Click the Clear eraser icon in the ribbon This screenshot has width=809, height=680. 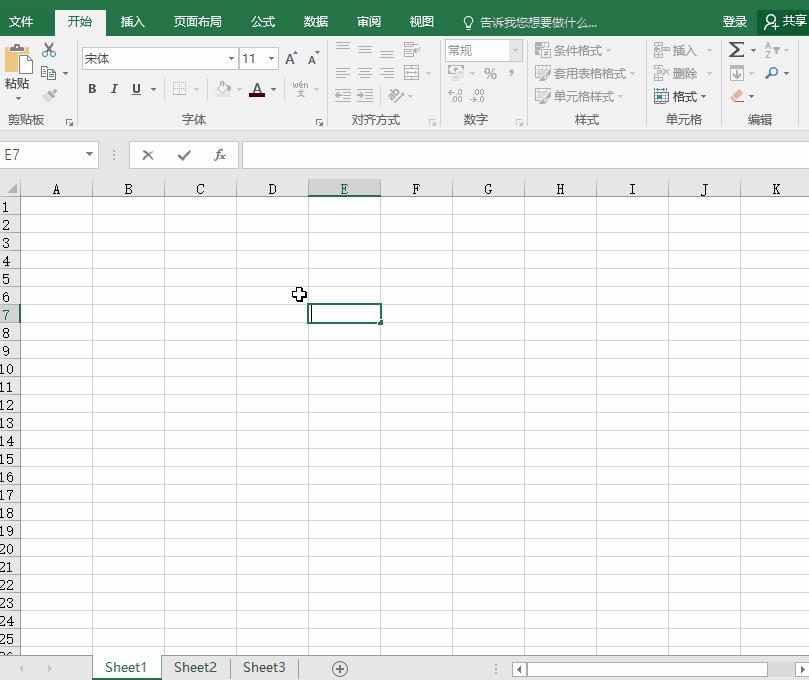tap(736, 96)
